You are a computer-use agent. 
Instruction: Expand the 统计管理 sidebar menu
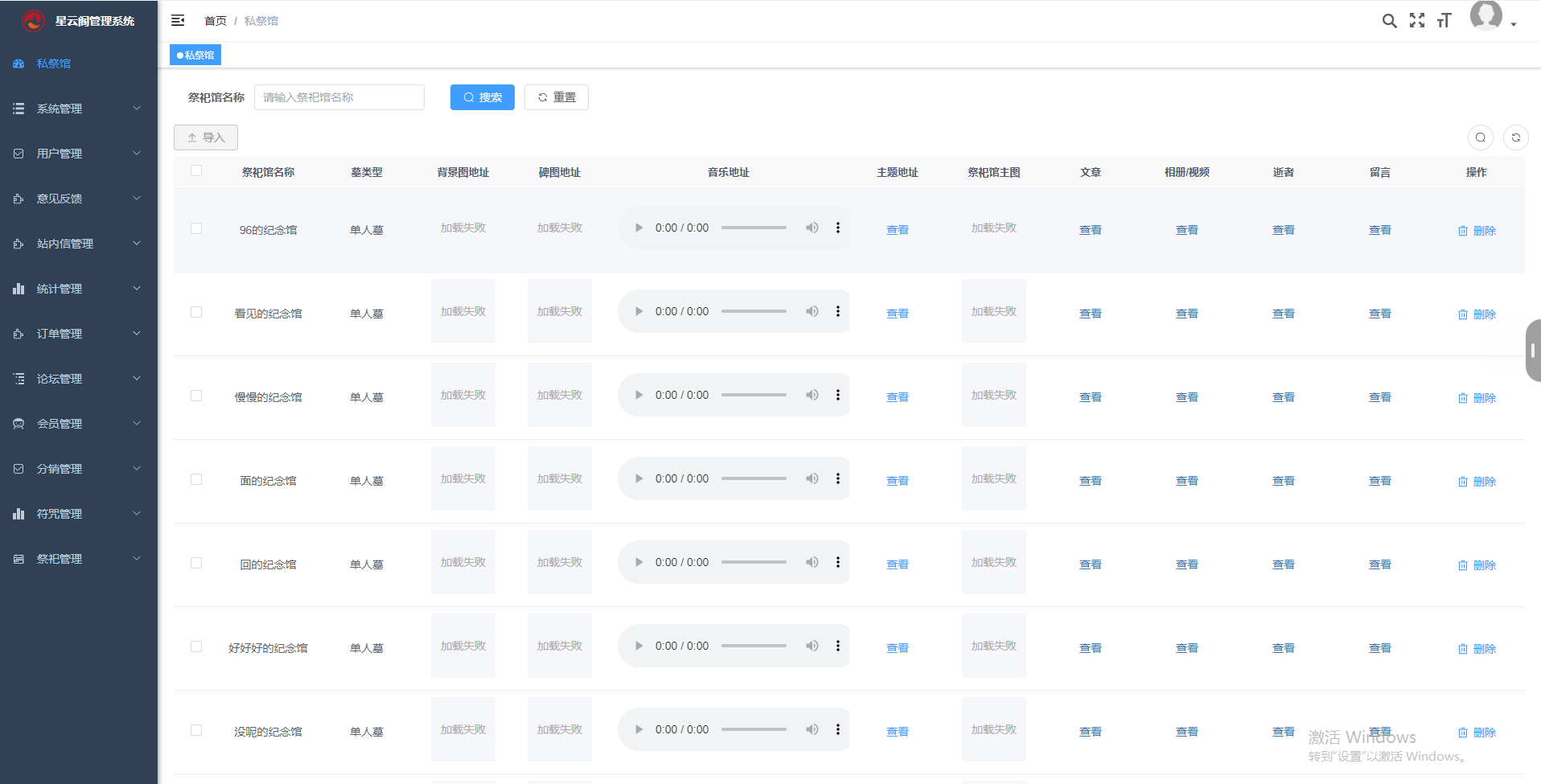(79, 289)
